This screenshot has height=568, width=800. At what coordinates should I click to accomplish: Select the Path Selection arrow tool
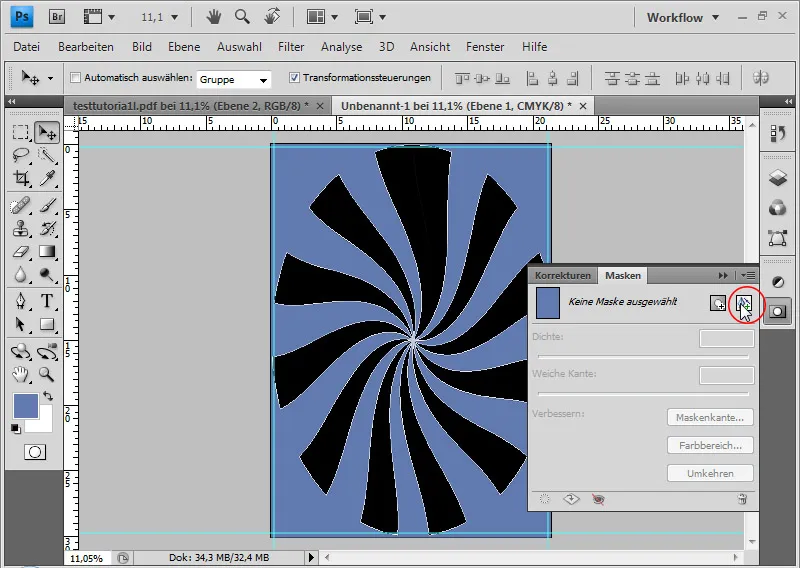pos(20,324)
